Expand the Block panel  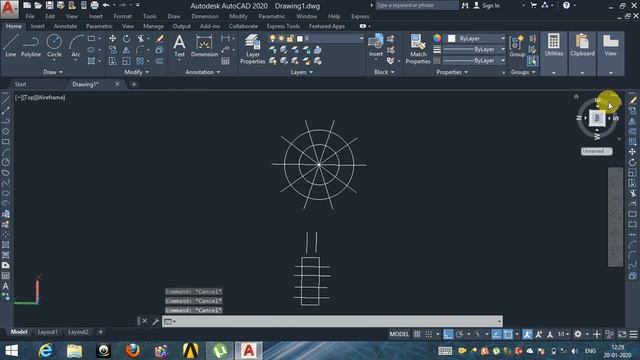click(x=384, y=72)
